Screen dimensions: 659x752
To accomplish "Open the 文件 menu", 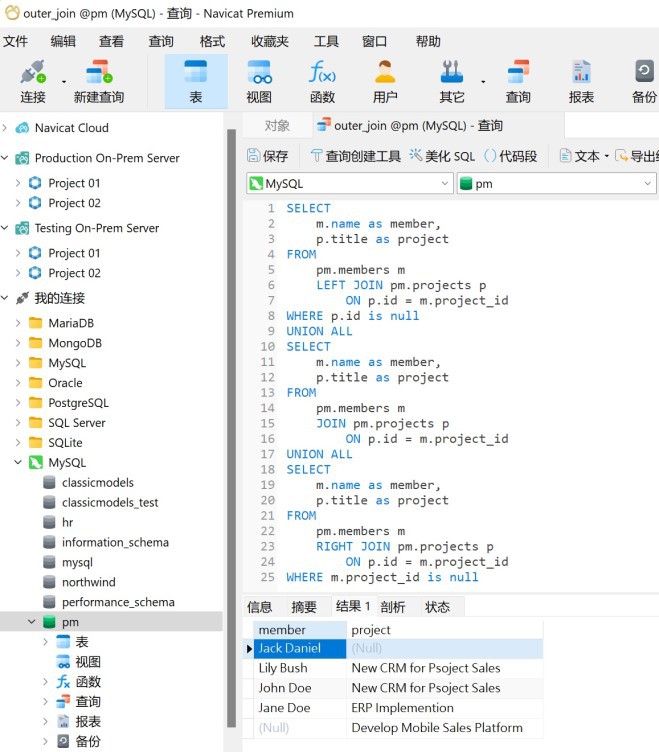I will pyautogui.click(x=15, y=42).
